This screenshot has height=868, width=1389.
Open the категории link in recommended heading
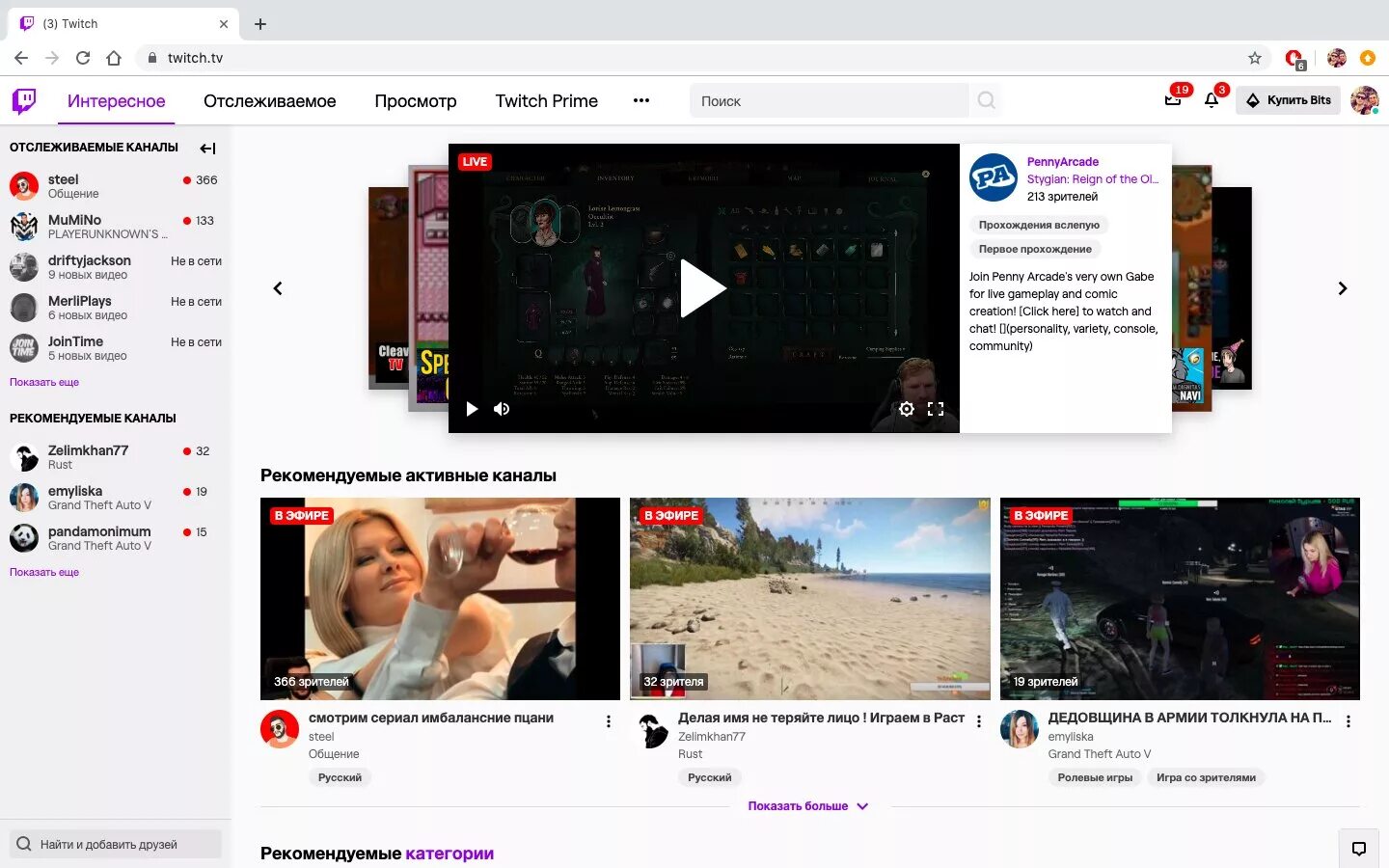point(449,854)
